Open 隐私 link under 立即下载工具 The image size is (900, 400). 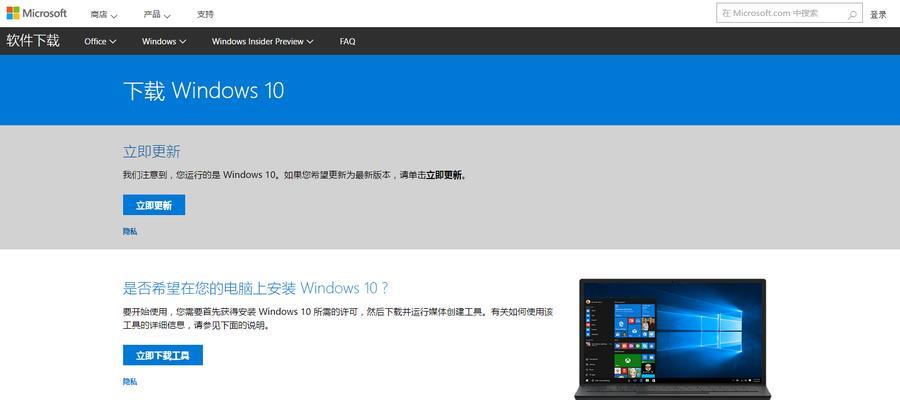click(x=130, y=381)
